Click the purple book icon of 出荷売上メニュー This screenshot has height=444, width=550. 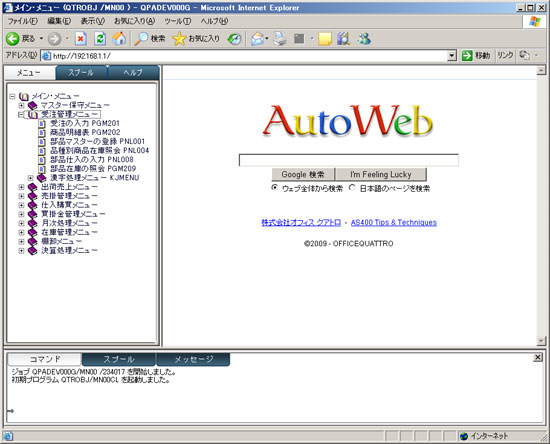33,187
